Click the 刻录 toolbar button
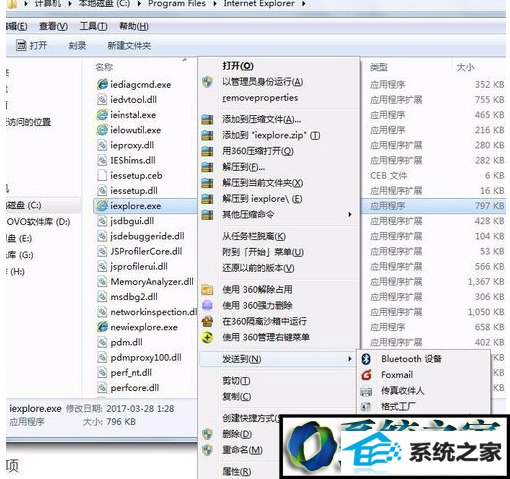 click(x=77, y=46)
